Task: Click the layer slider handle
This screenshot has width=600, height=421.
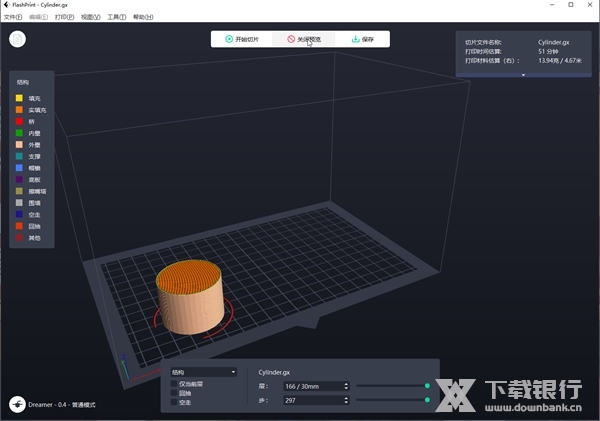Action: tap(427, 385)
